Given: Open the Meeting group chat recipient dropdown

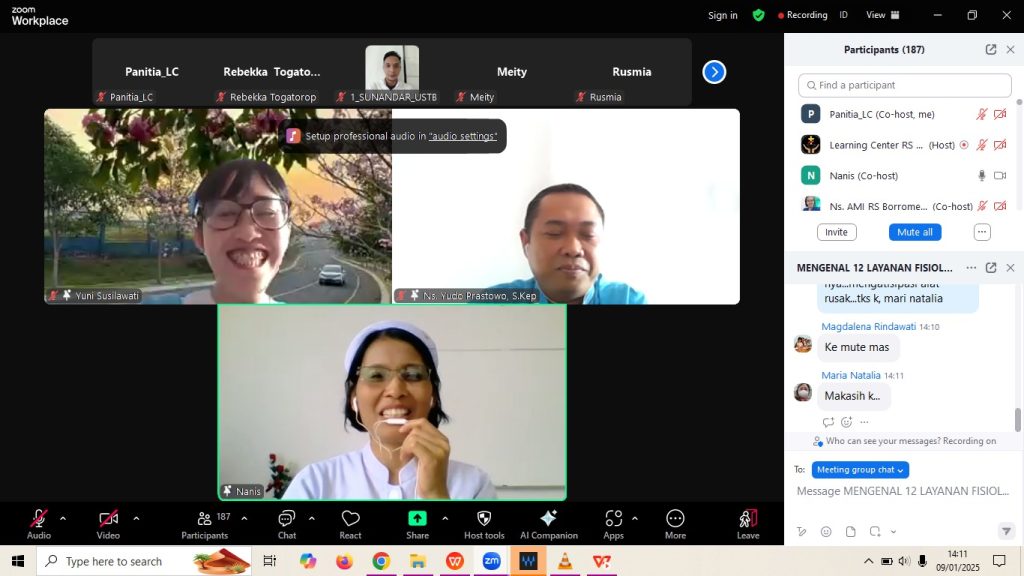Looking at the screenshot, I should point(859,470).
